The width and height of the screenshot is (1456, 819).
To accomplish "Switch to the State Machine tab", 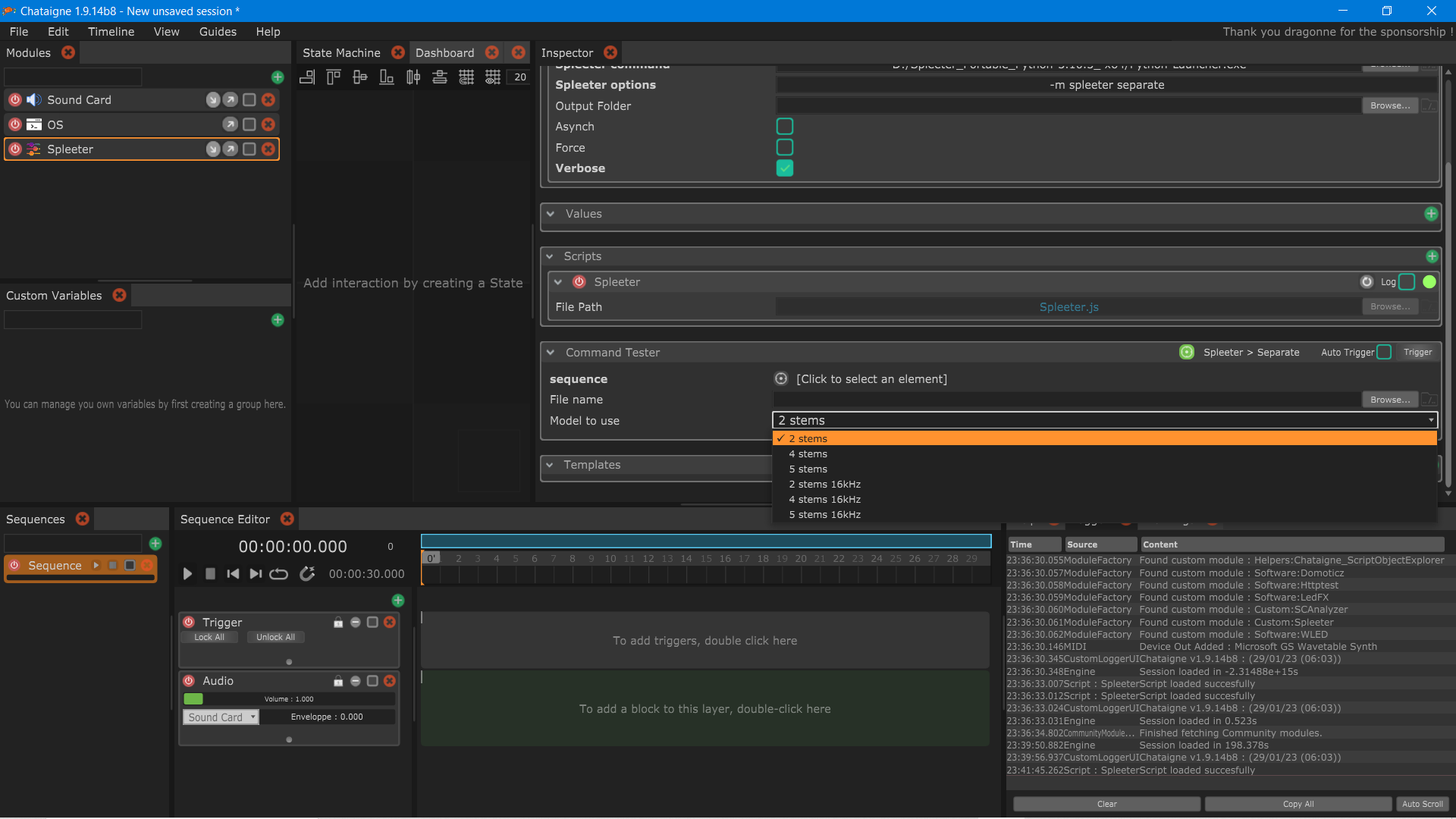I will 341,53.
